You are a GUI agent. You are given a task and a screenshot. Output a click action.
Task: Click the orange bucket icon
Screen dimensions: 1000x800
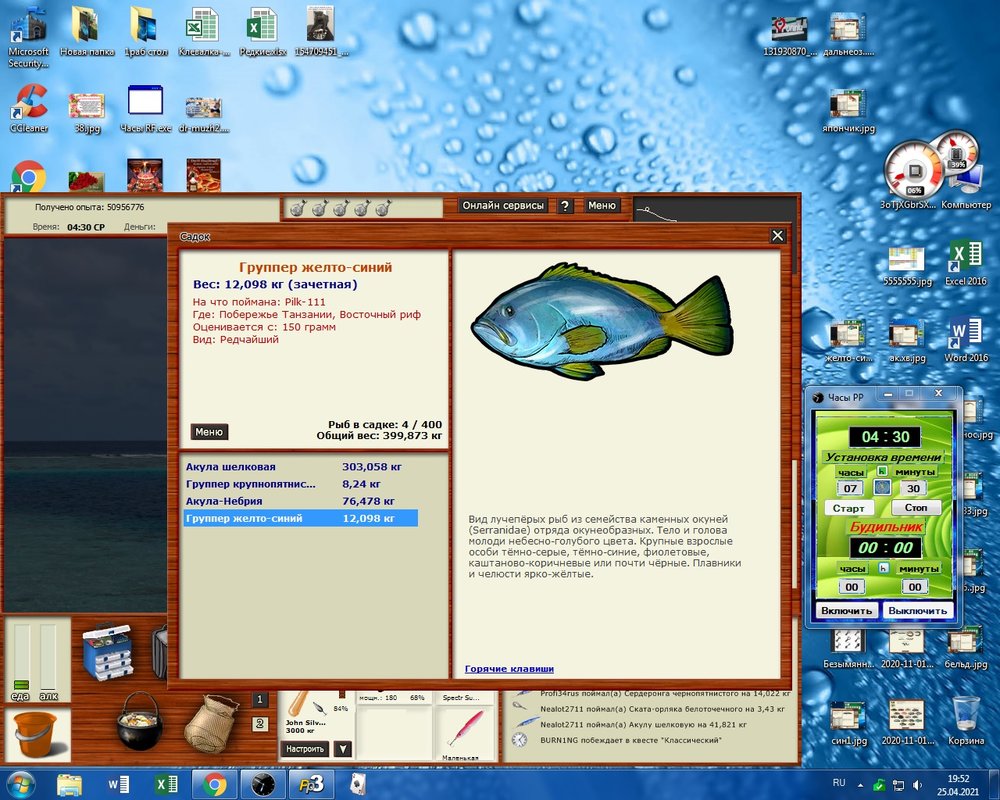(x=37, y=735)
